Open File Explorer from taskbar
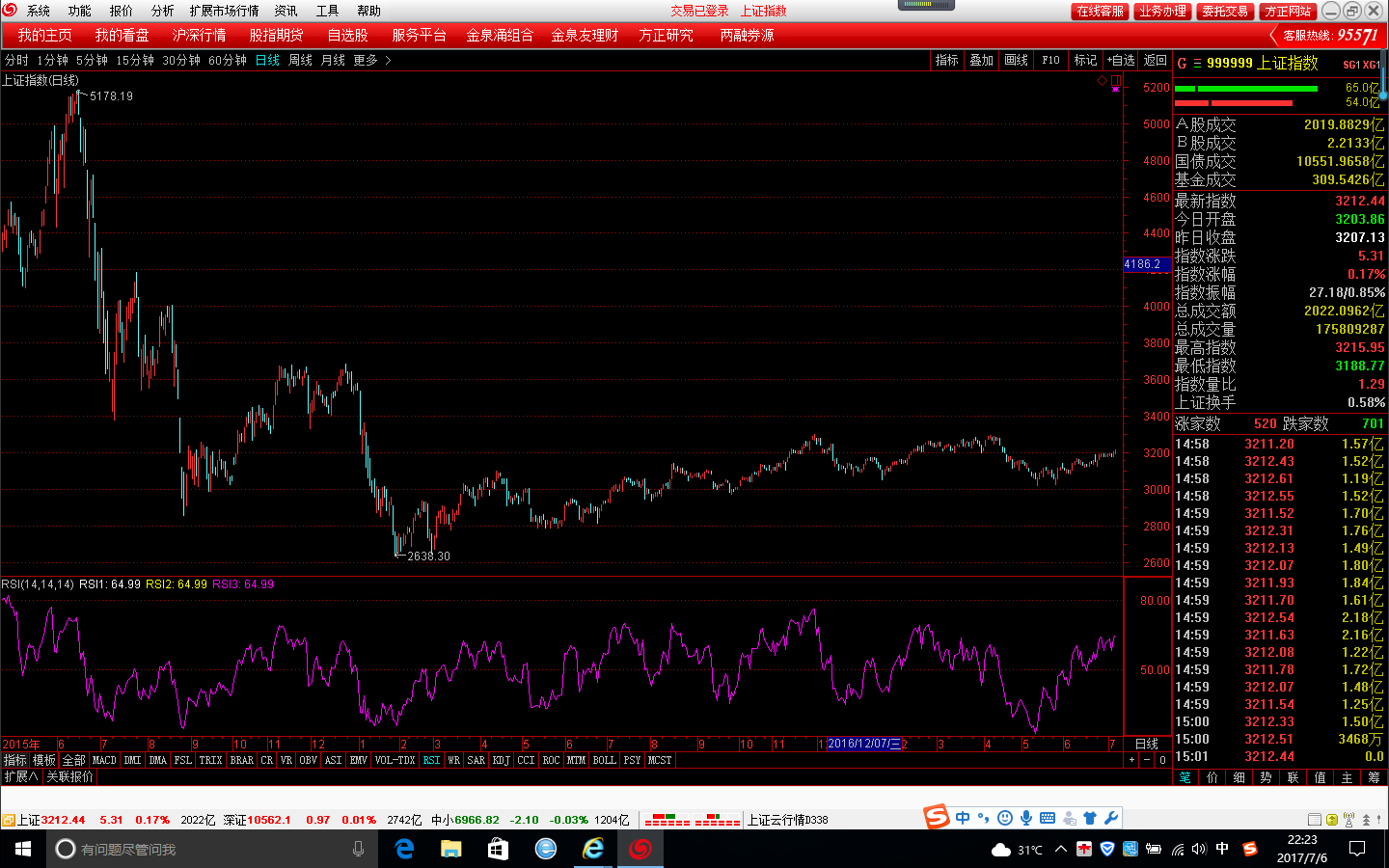1389x868 pixels. [x=451, y=849]
